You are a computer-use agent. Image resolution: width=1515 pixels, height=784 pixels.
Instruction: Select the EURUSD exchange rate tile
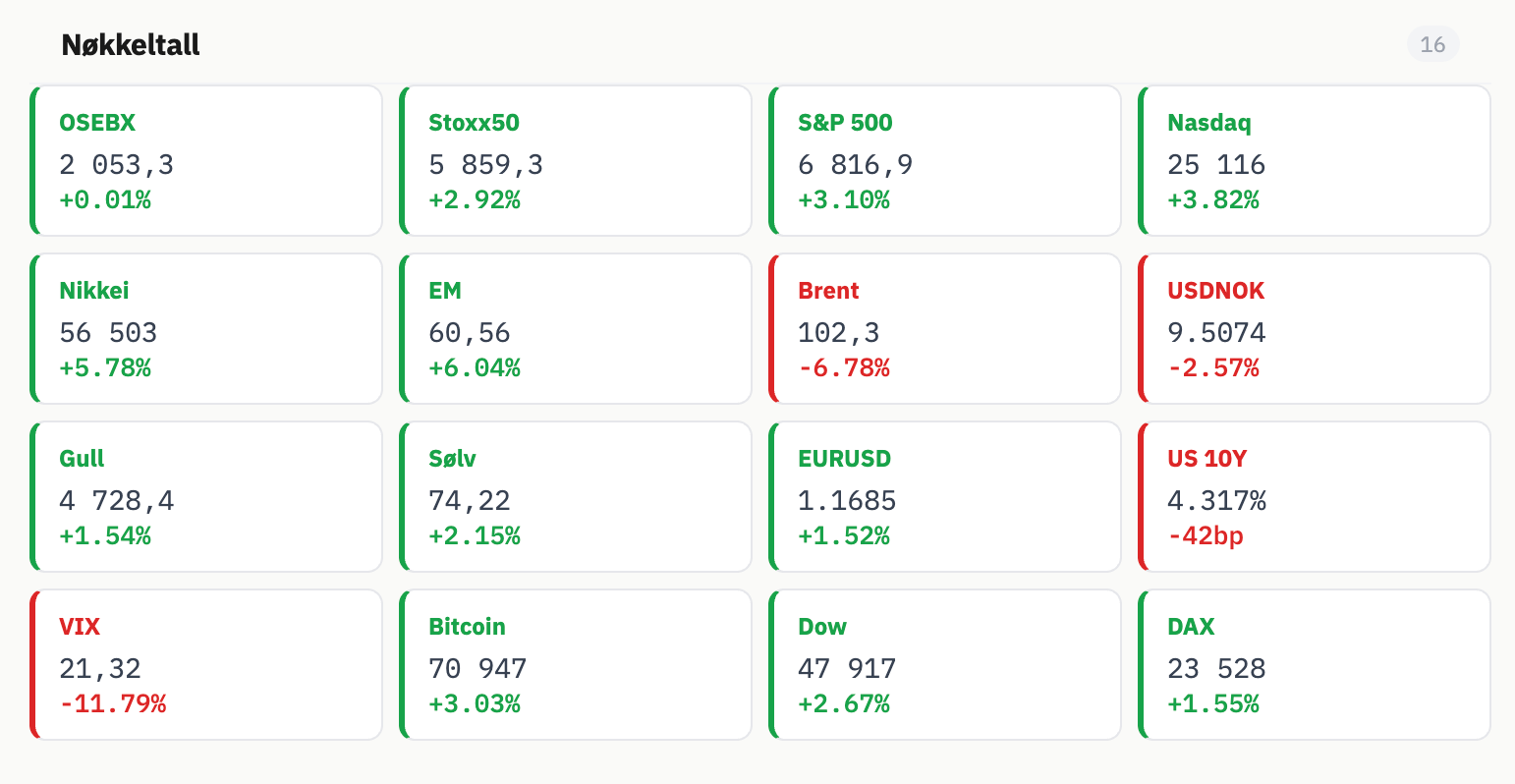(945, 497)
